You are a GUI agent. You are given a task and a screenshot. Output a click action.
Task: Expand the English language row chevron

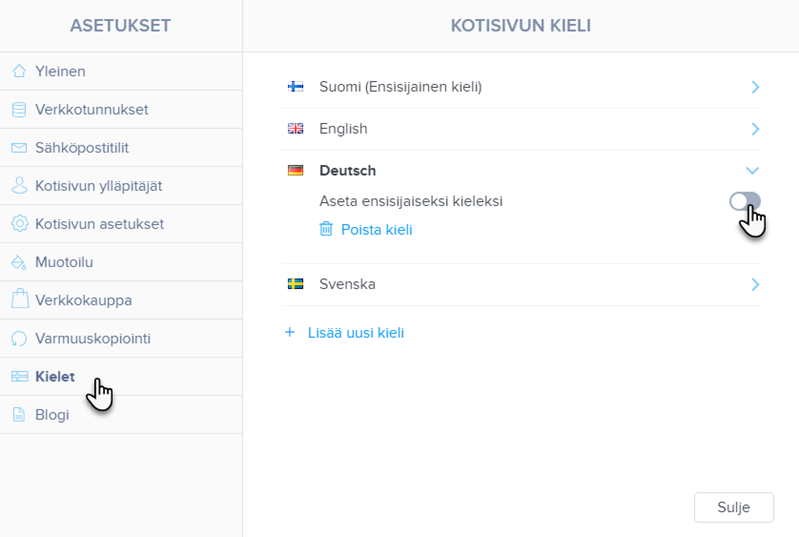pyautogui.click(x=755, y=129)
